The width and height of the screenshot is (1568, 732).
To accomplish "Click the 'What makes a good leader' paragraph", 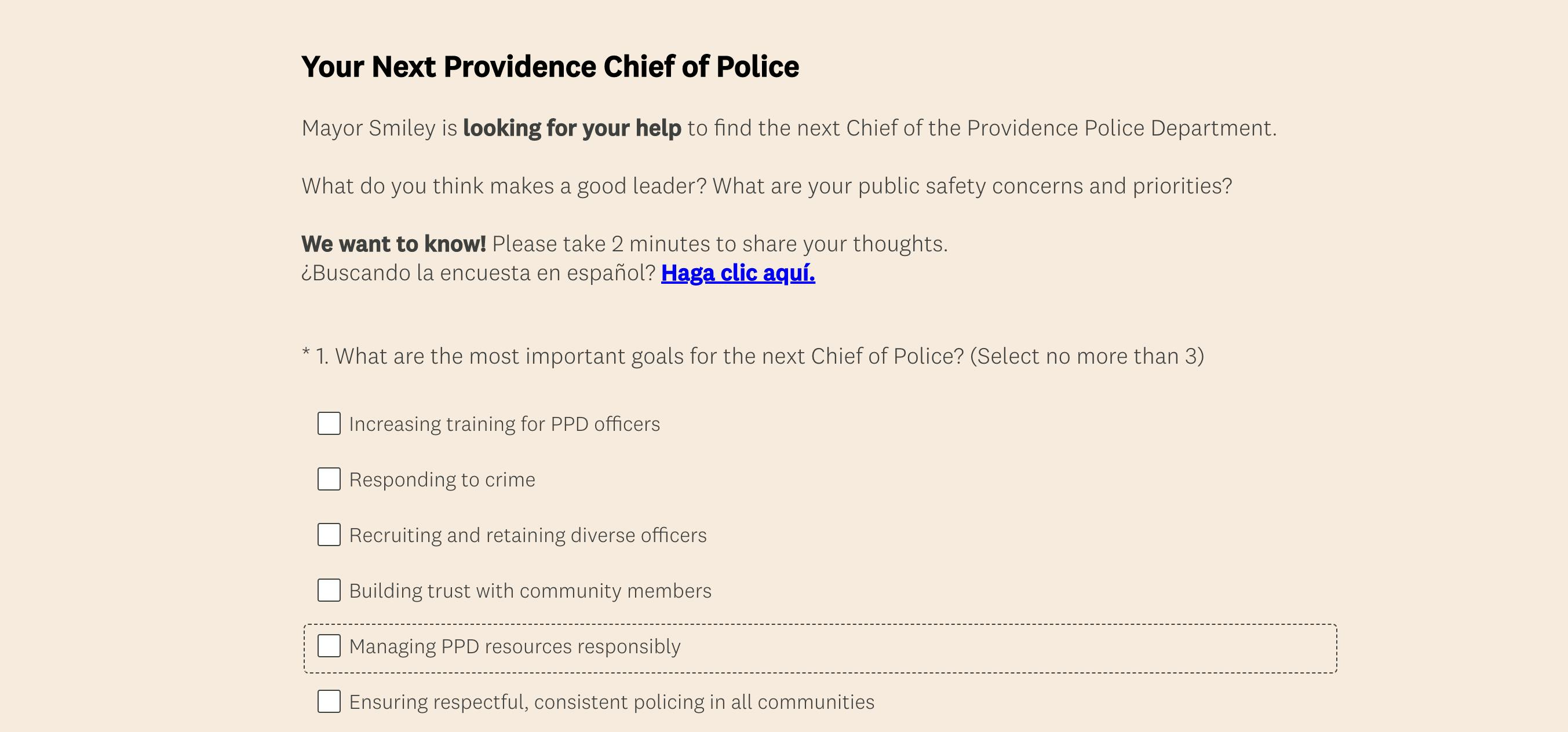I will pyautogui.click(x=767, y=186).
